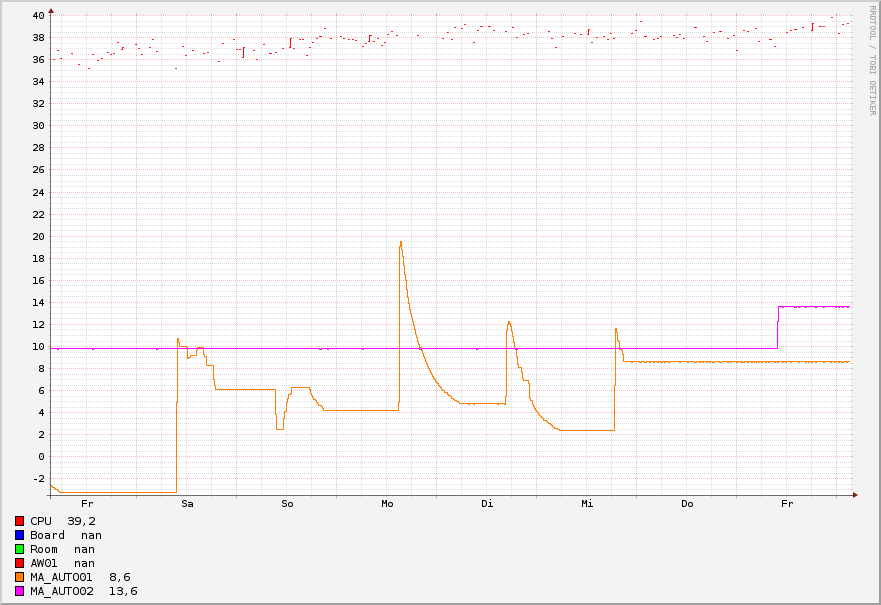Click the RRDTOOL / TOBI OETIKER watermark
This screenshot has height=605, width=881.
pos(872,60)
